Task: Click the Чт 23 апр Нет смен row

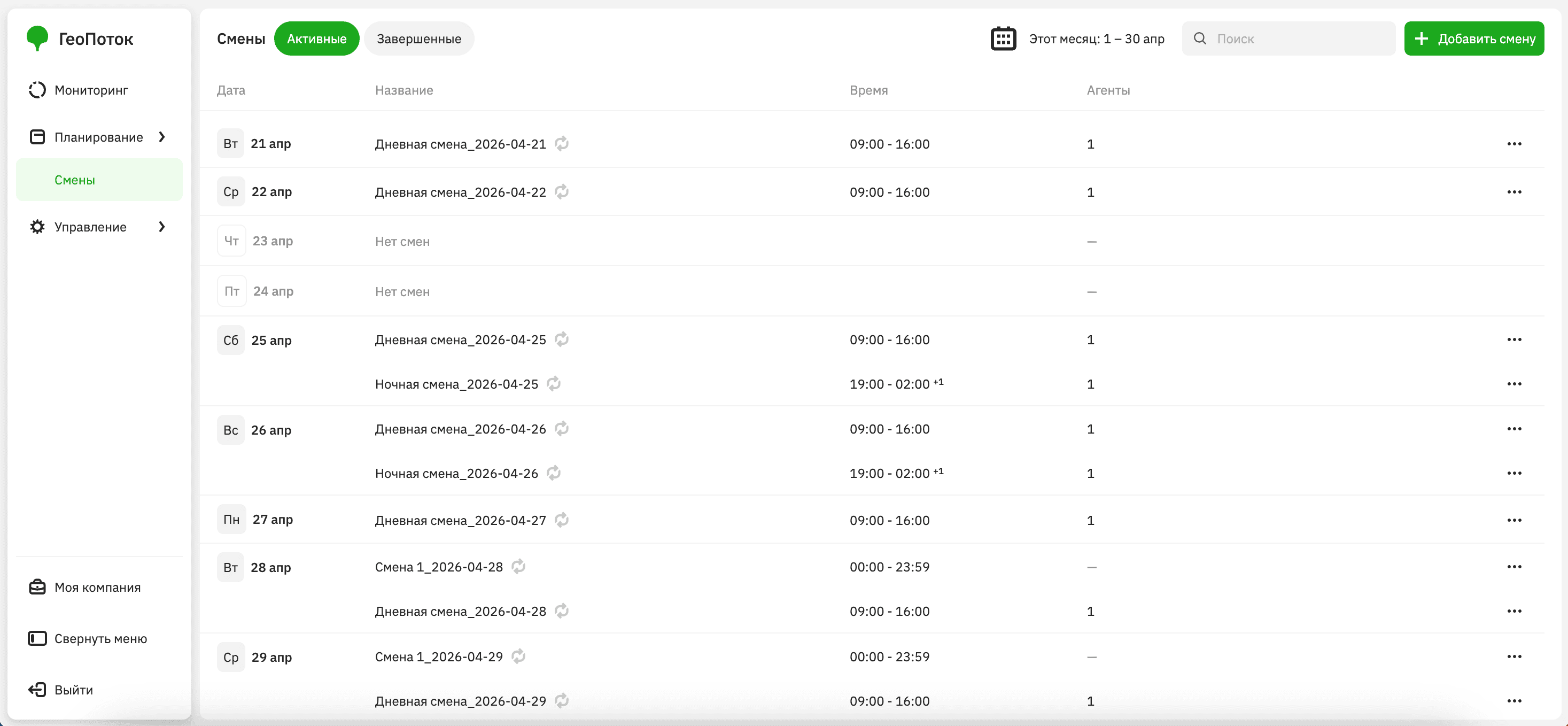Action: coord(872,241)
